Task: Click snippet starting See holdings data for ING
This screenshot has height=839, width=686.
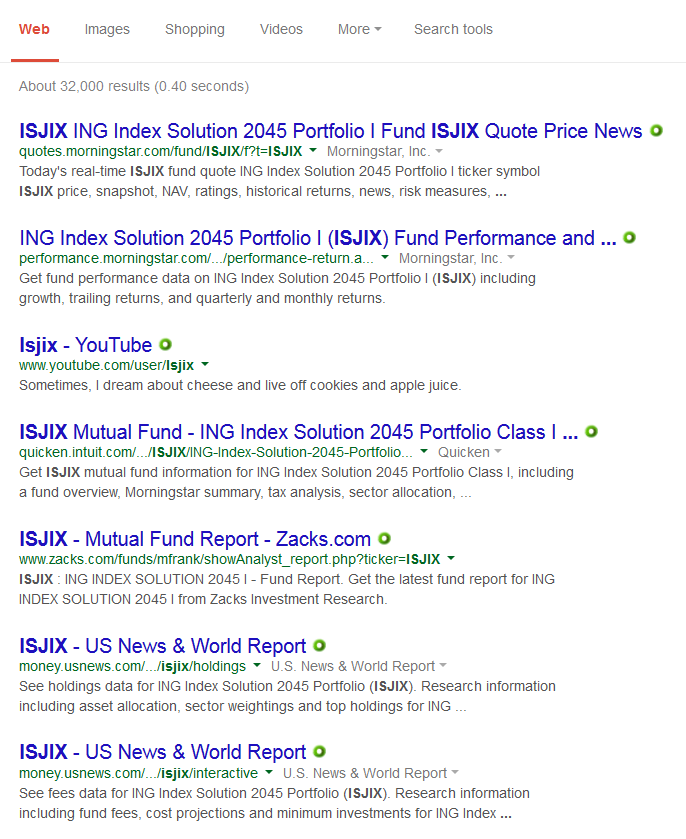Action: click(287, 696)
